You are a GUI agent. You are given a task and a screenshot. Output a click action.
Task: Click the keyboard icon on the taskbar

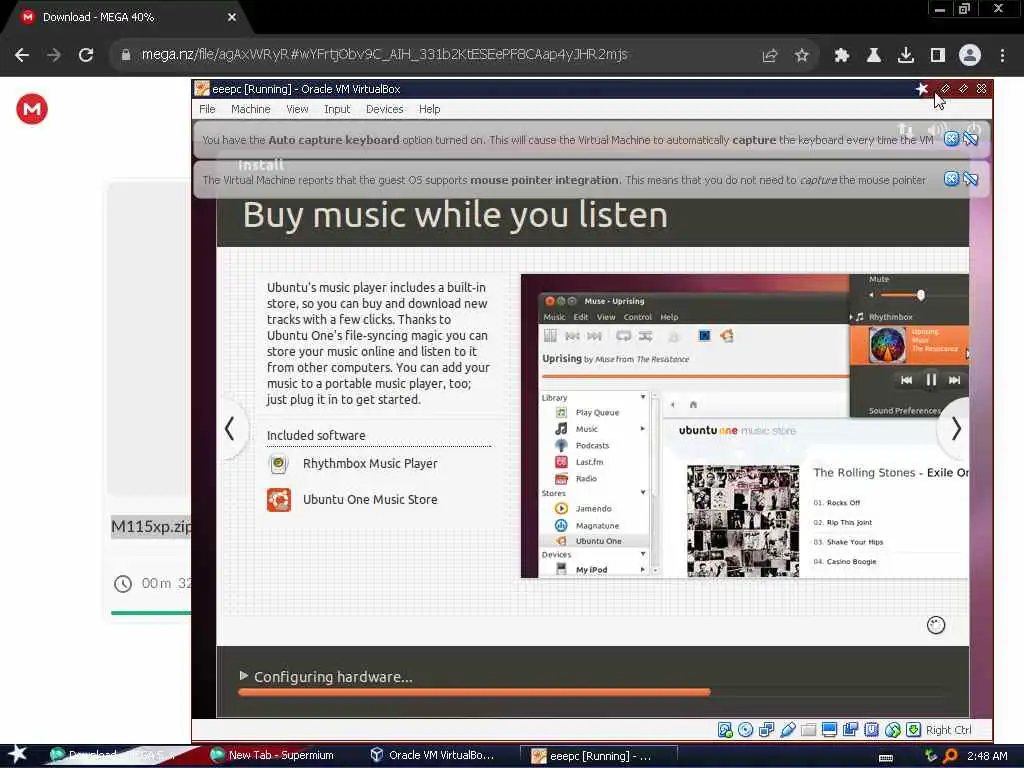coord(886,757)
